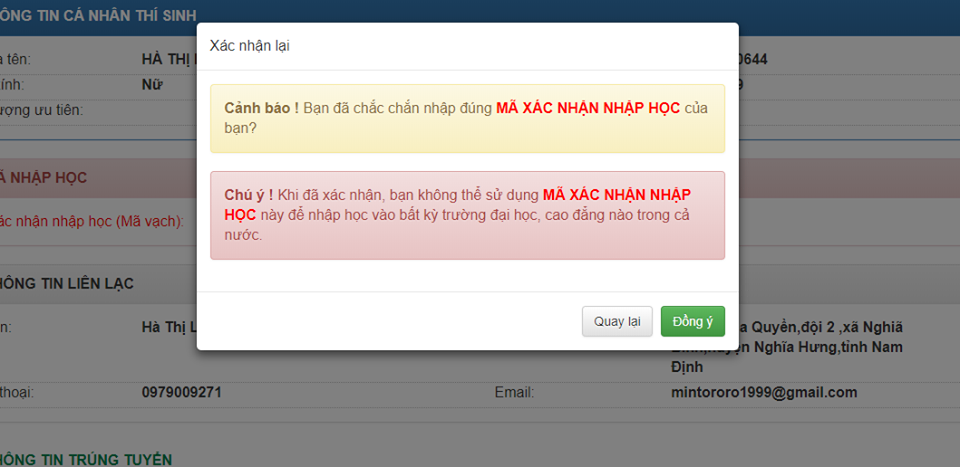The image size is (960, 467).
Task: Click the xác nhận nhập học (Mã vạch) label
Action: point(92,220)
